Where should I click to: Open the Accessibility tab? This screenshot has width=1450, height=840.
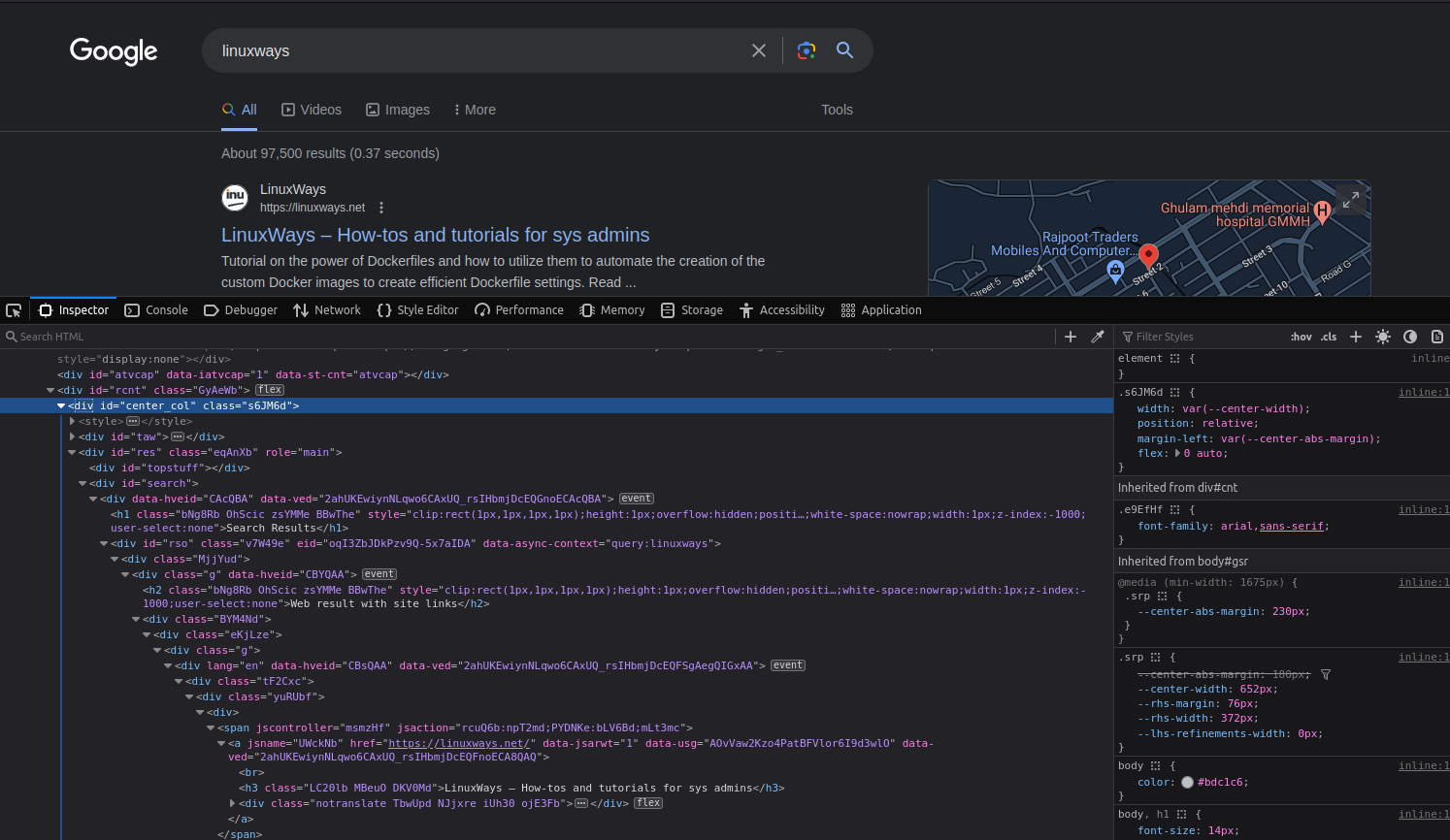(x=782, y=310)
